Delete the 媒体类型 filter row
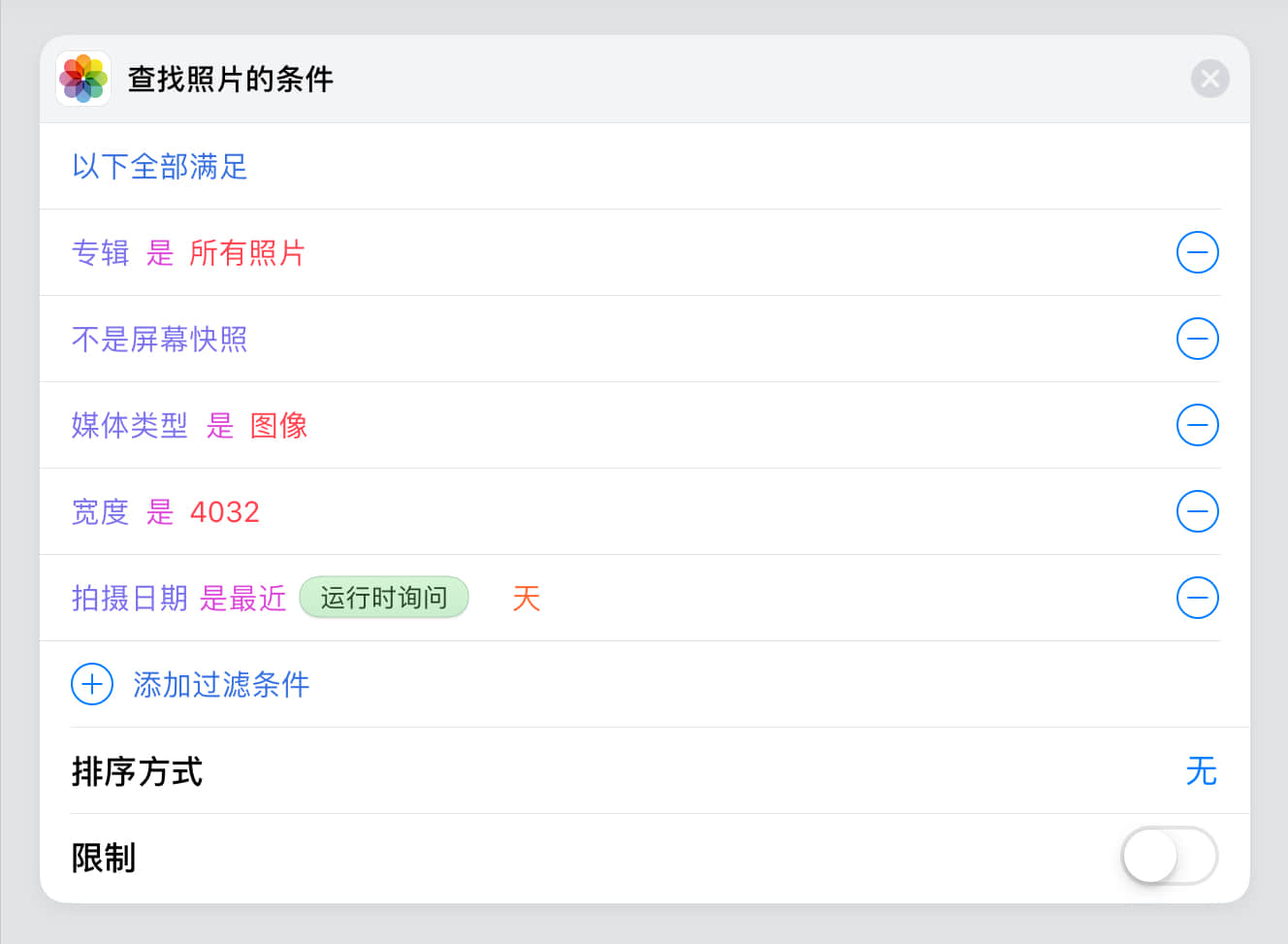This screenshot has height=944, width=1288. (x=1197, y=425)
